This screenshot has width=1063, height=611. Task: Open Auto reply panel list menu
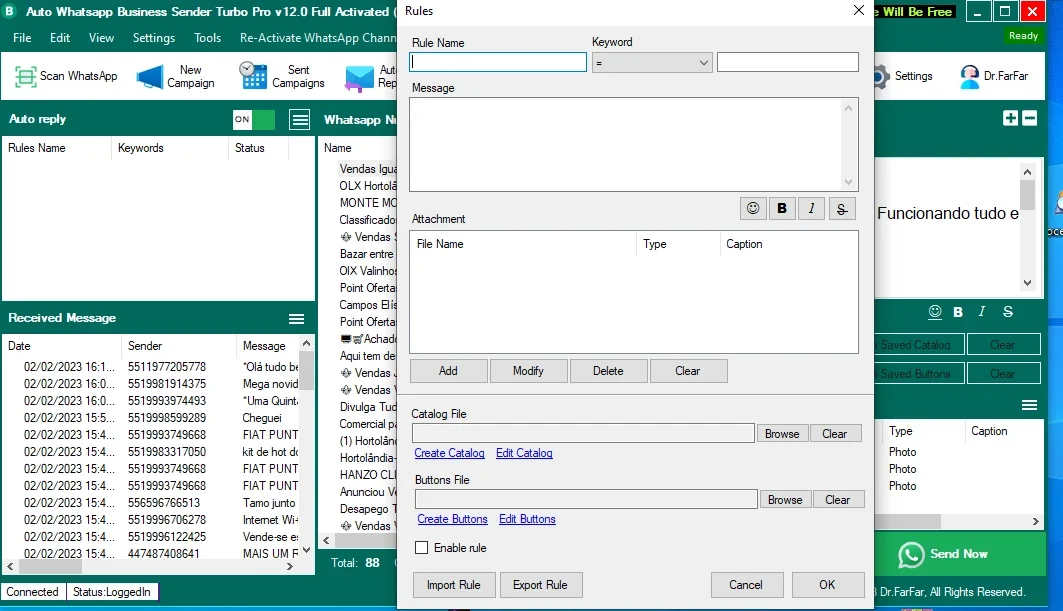pyautogui.click(x=300, y=120)
